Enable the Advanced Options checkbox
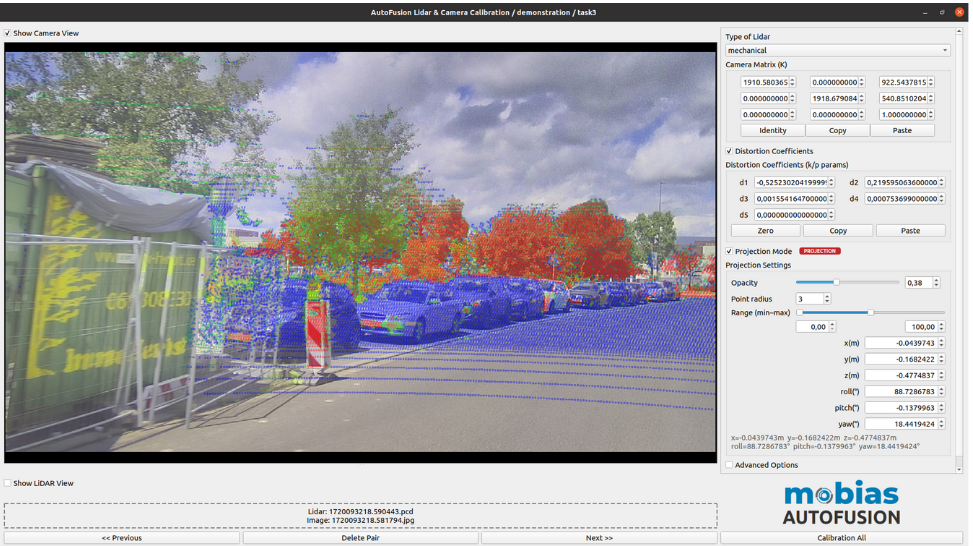This screenshot has height=546, width=973. [x=729, y=465]
